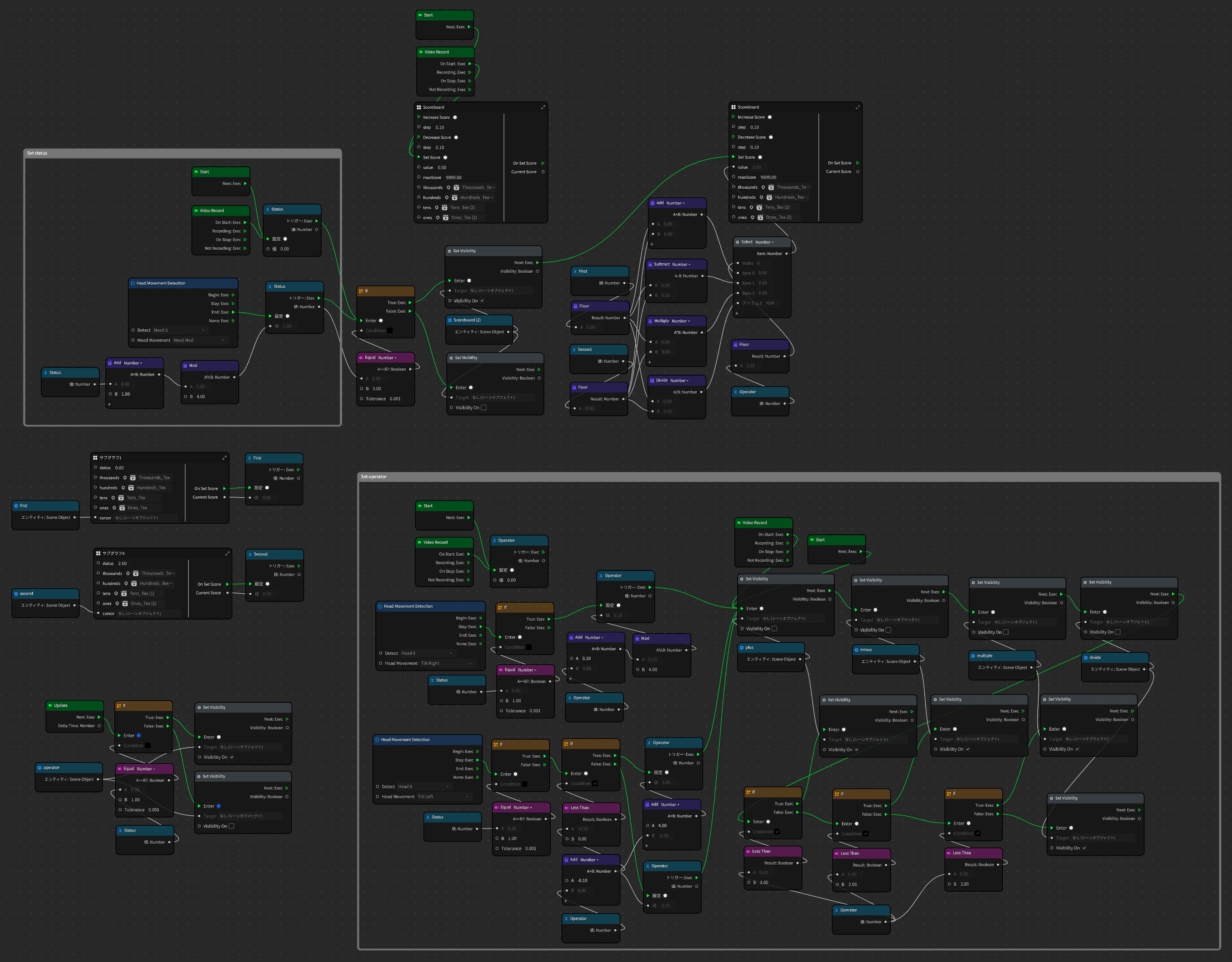Click the Head Movement Detection icon on the Tilt Left node
This screenshot has width=1232, height=962.
377,740
